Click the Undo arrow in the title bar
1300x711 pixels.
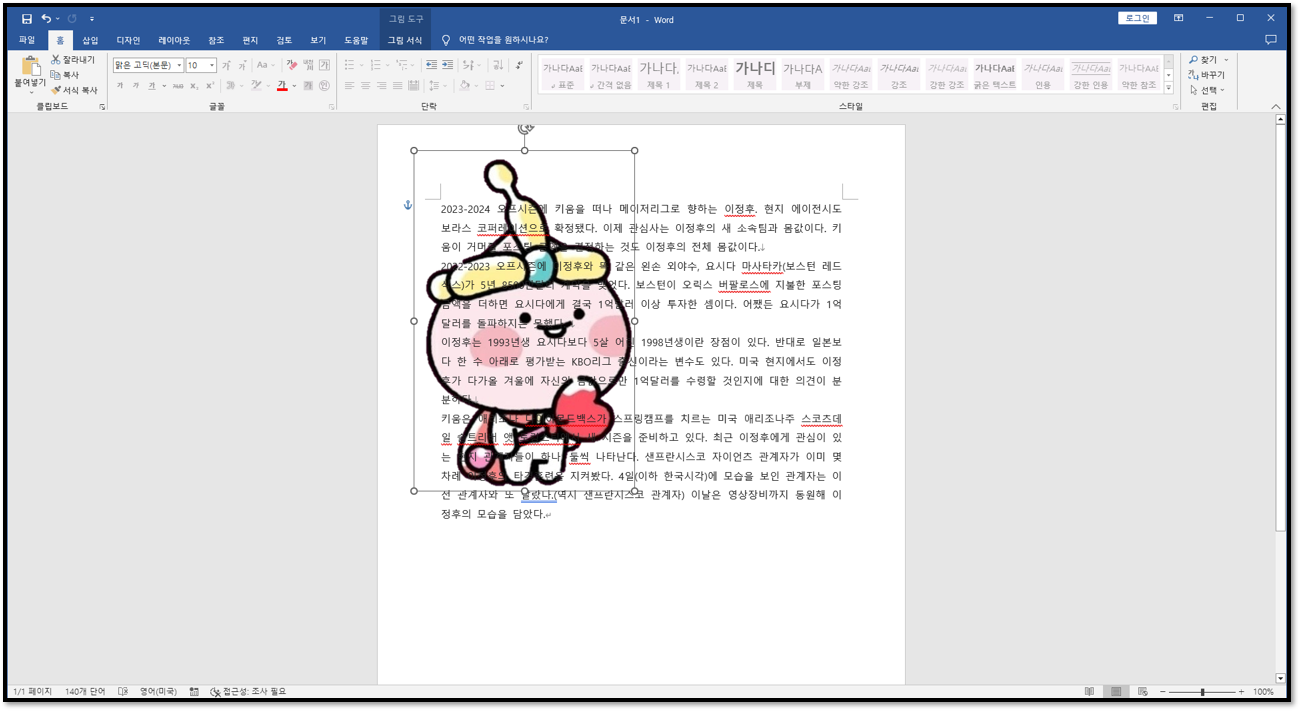pos(46,18)
